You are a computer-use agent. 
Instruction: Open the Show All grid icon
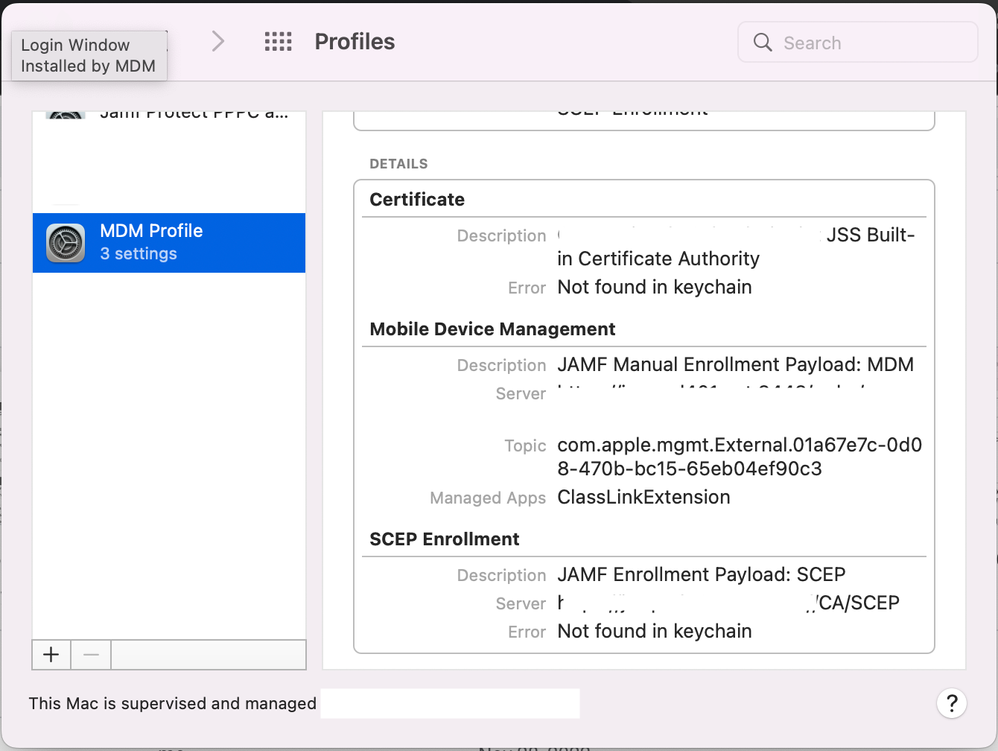click(x=278, y=41)
